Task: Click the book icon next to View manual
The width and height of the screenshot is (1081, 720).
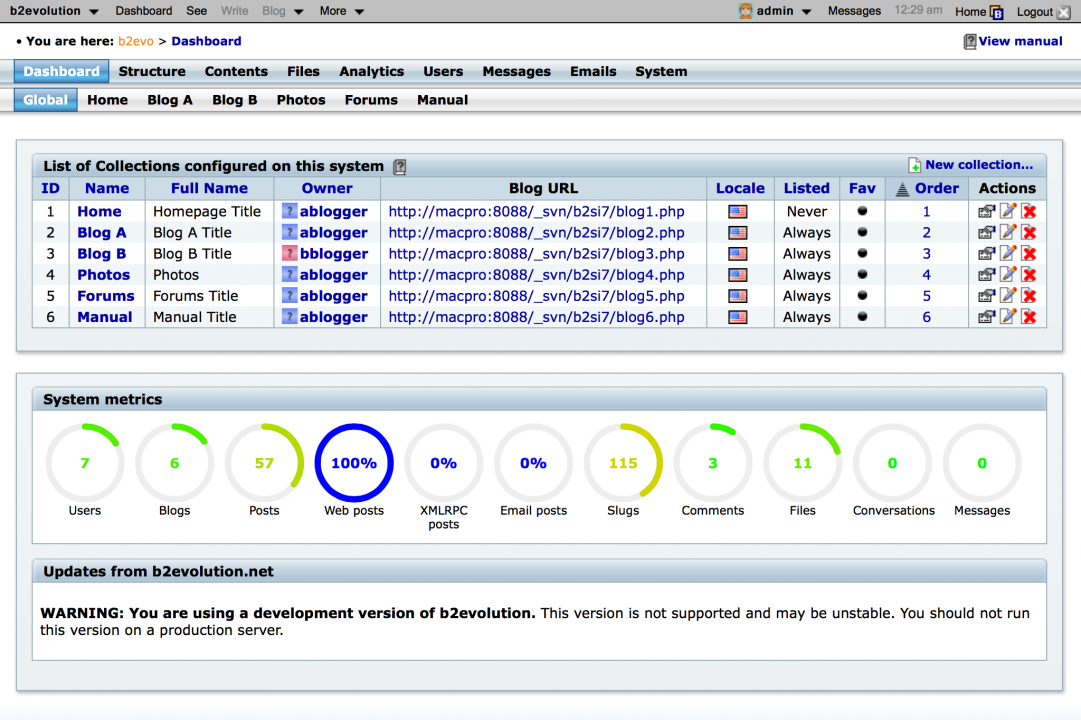Action: (970, 41)
